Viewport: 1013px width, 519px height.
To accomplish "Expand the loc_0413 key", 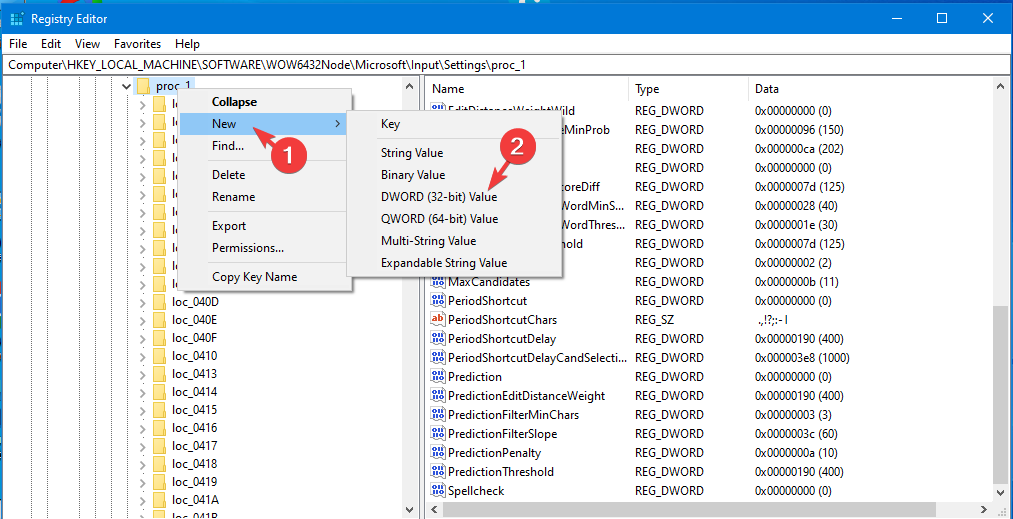I will pos(143,374).
